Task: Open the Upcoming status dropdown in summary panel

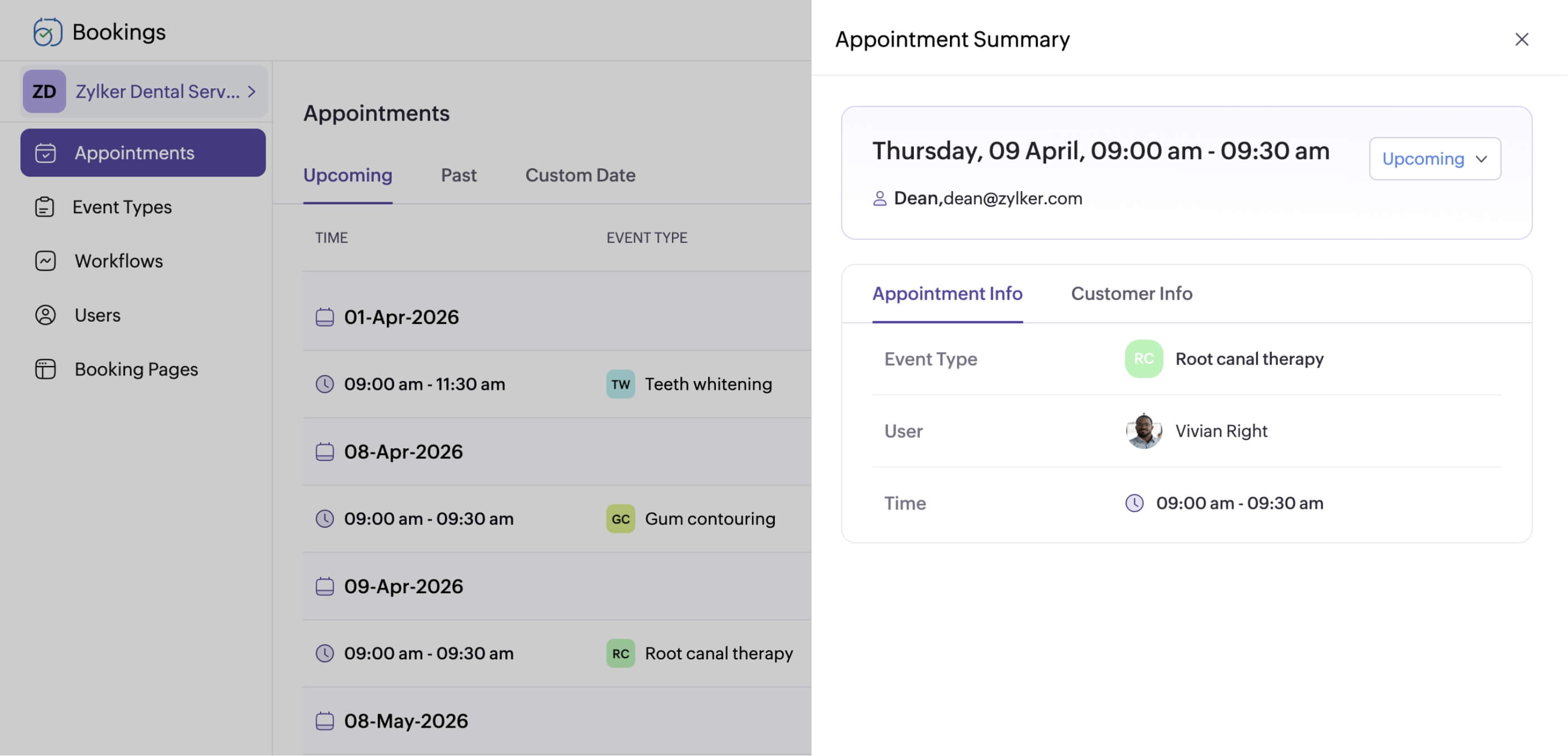Action: click(x=1435, y=159)
